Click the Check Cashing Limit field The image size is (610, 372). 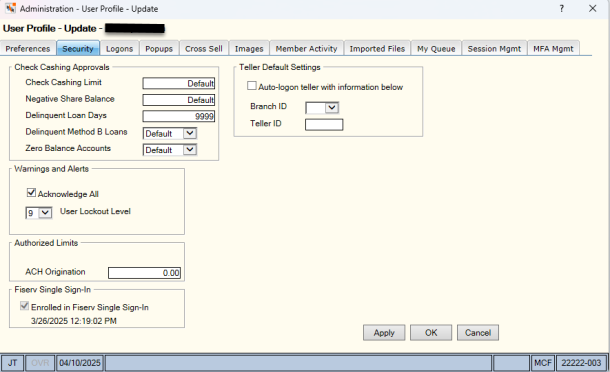point(179,83)
